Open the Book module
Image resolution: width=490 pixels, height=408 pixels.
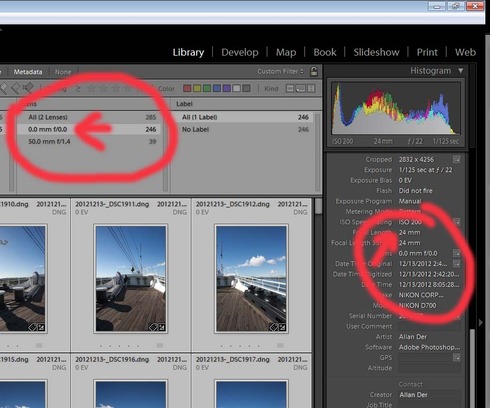pyautogui.click(x=325, y=52)
